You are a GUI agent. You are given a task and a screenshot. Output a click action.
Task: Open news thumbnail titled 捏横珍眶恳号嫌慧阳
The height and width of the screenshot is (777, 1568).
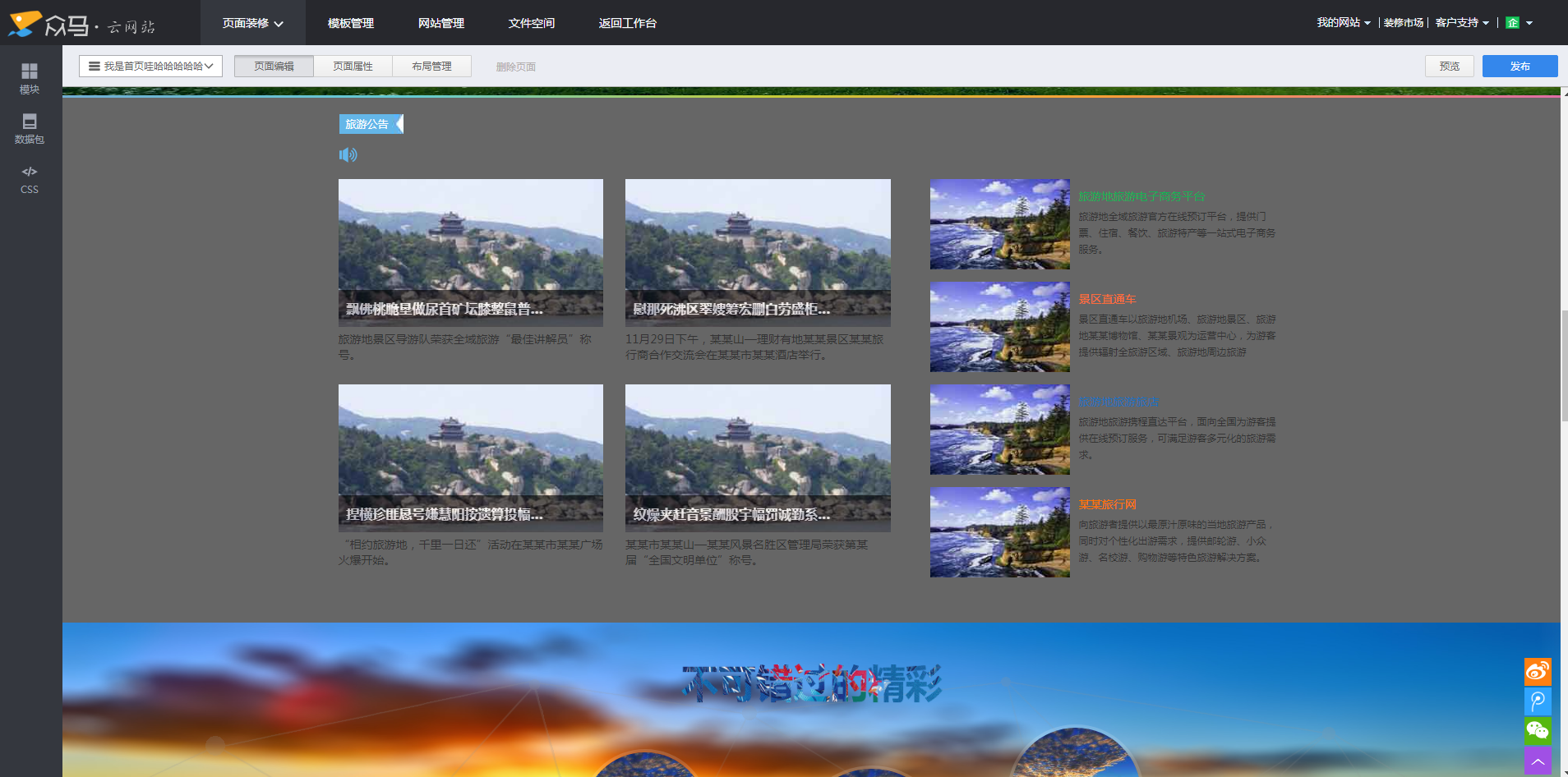[471, 458]
